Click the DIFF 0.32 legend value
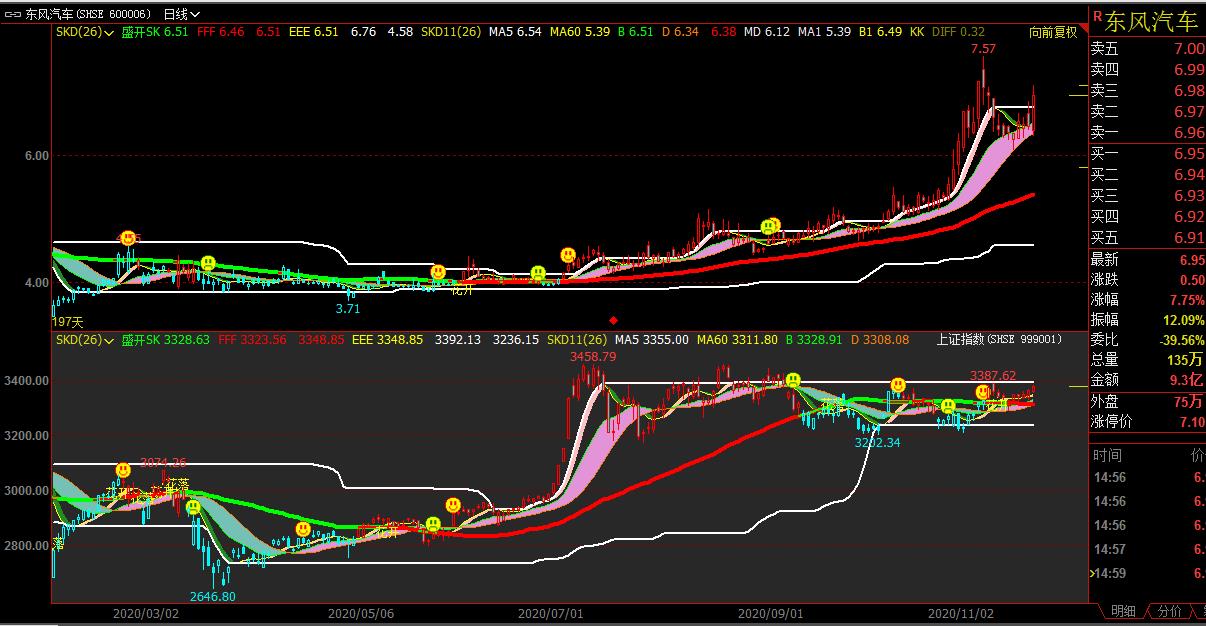The width and height of the screenshot is (1206, 626). 958,32
